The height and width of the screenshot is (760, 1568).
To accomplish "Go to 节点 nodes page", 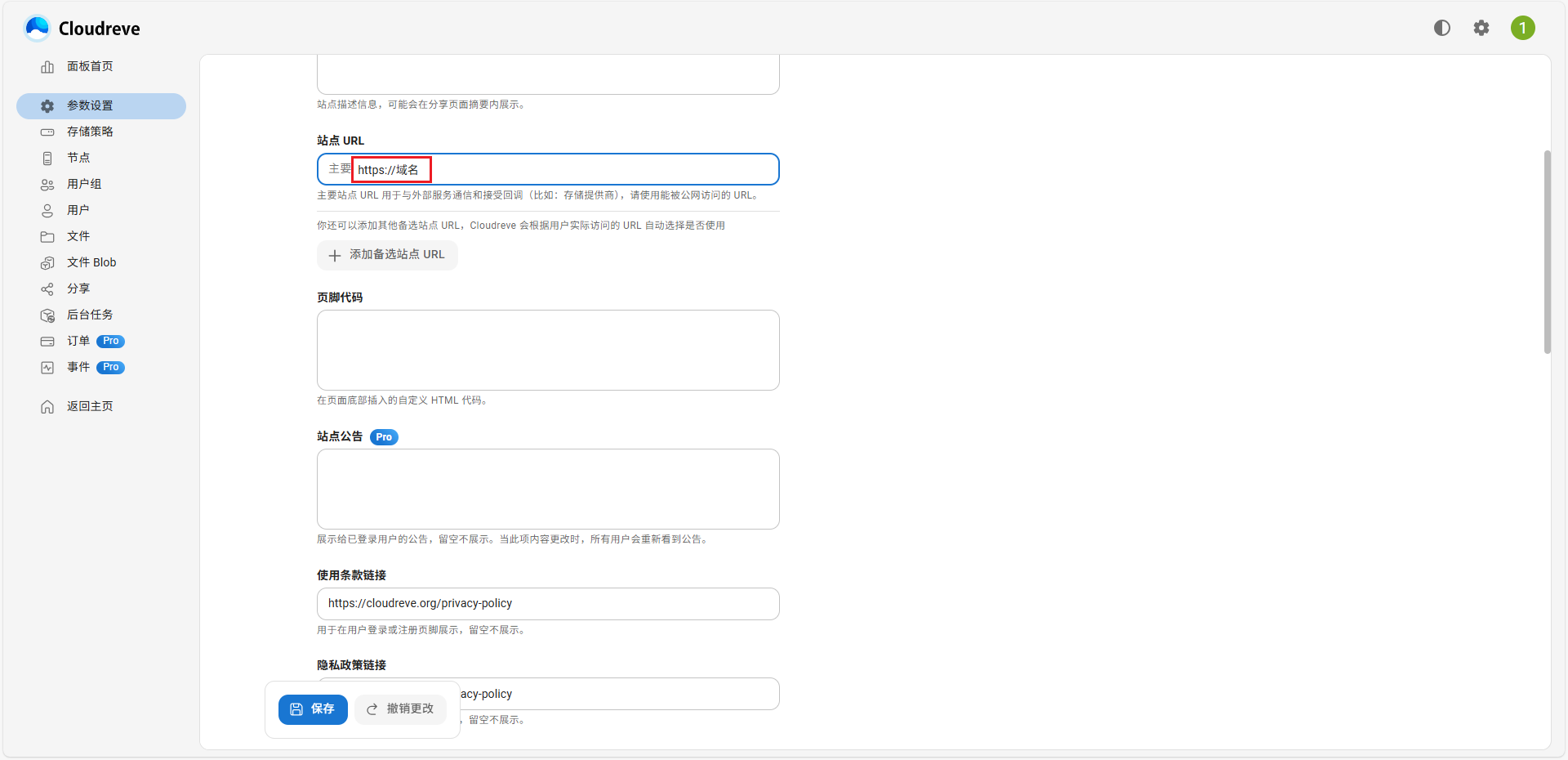I will [78, 158].
